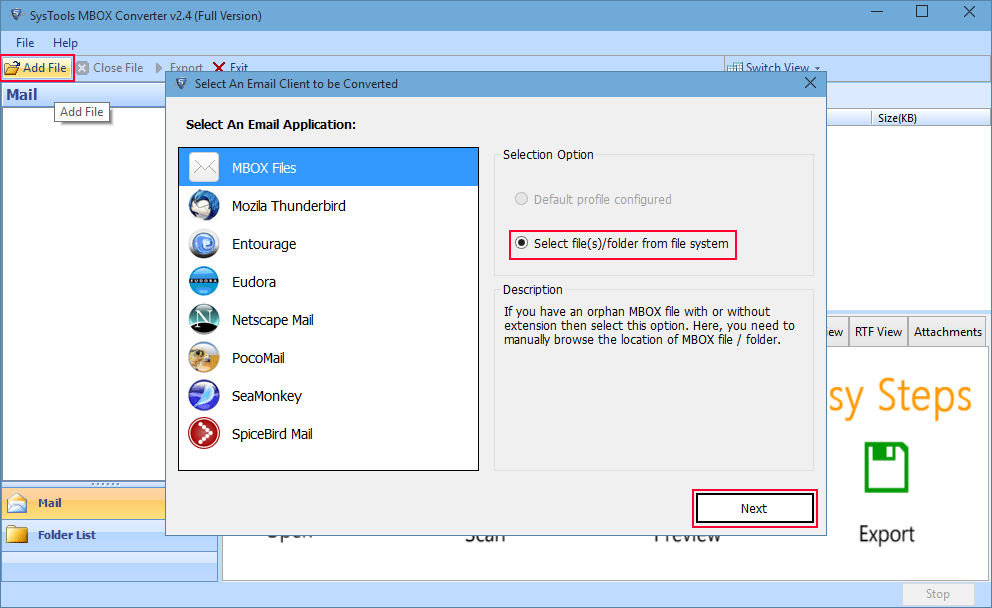Select the 'SeaMonkey' list label

266,396
